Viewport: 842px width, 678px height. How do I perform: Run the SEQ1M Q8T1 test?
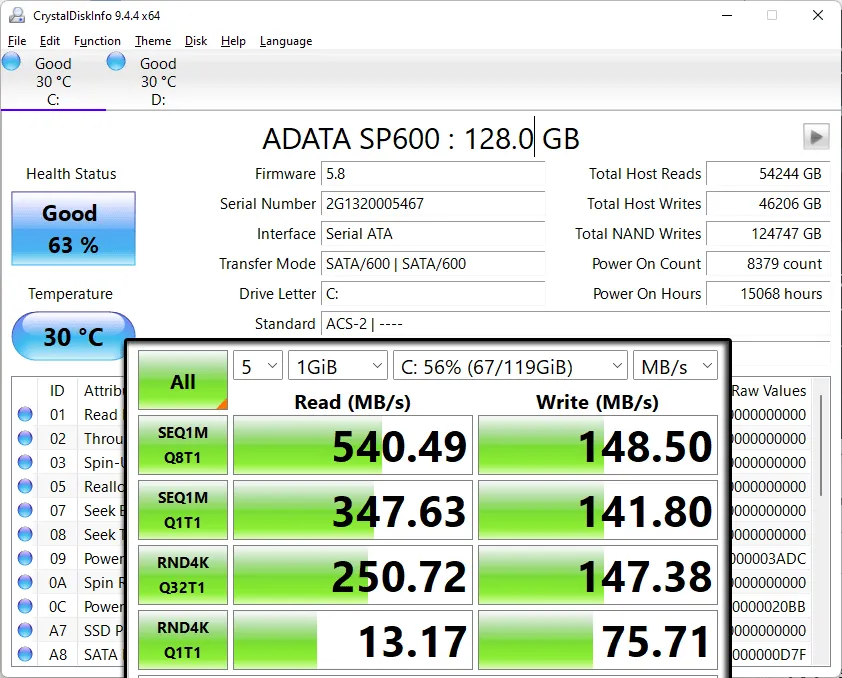coord(183,445)
